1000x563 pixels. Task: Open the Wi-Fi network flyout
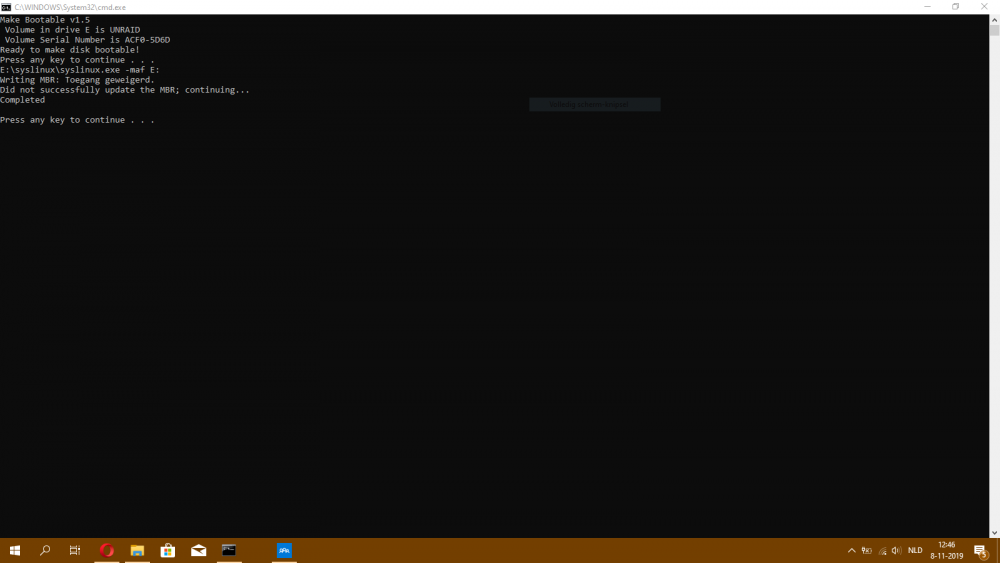click(x=882, y=550)
